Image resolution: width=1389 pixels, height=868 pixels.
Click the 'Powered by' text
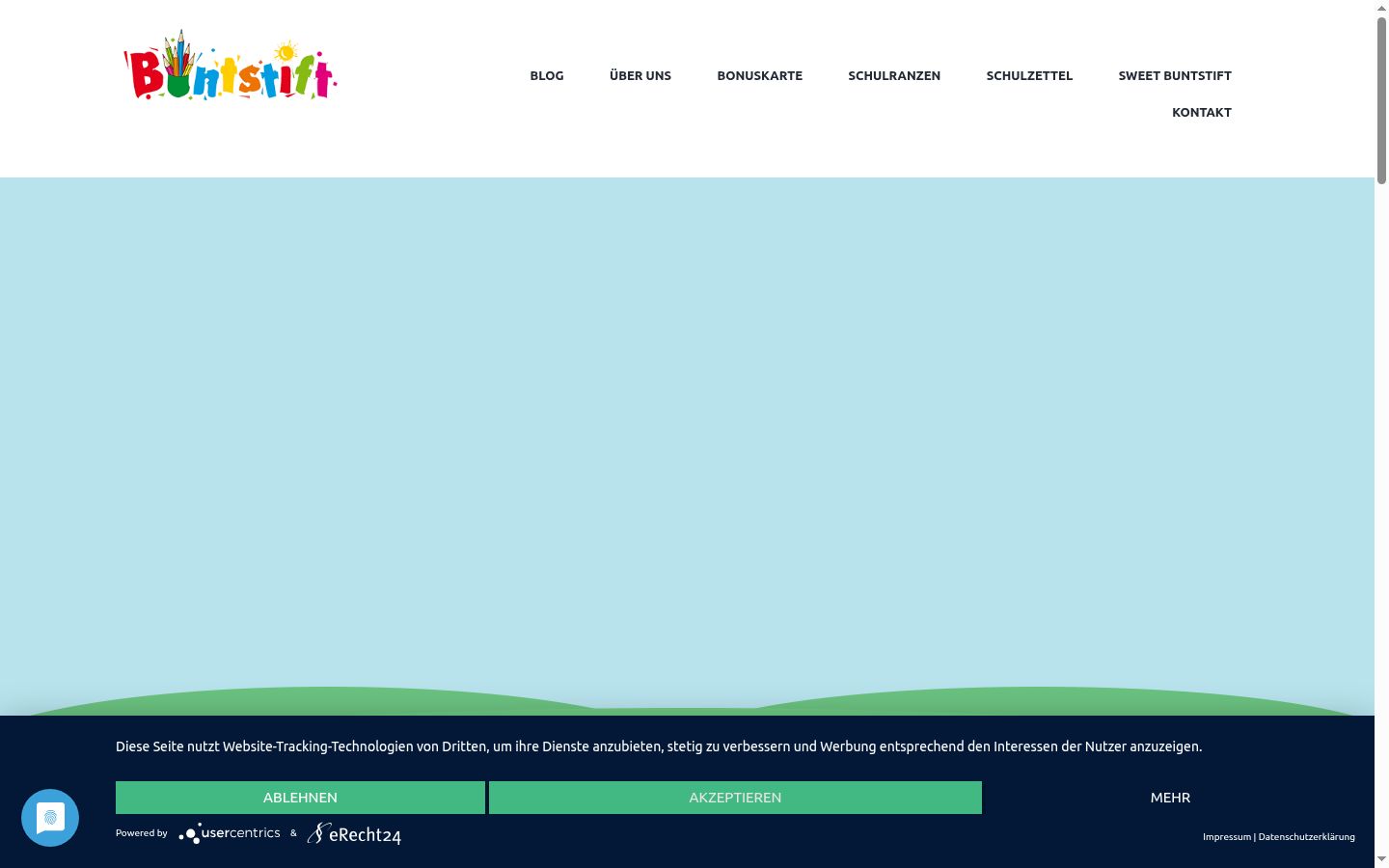pos(142,833)
